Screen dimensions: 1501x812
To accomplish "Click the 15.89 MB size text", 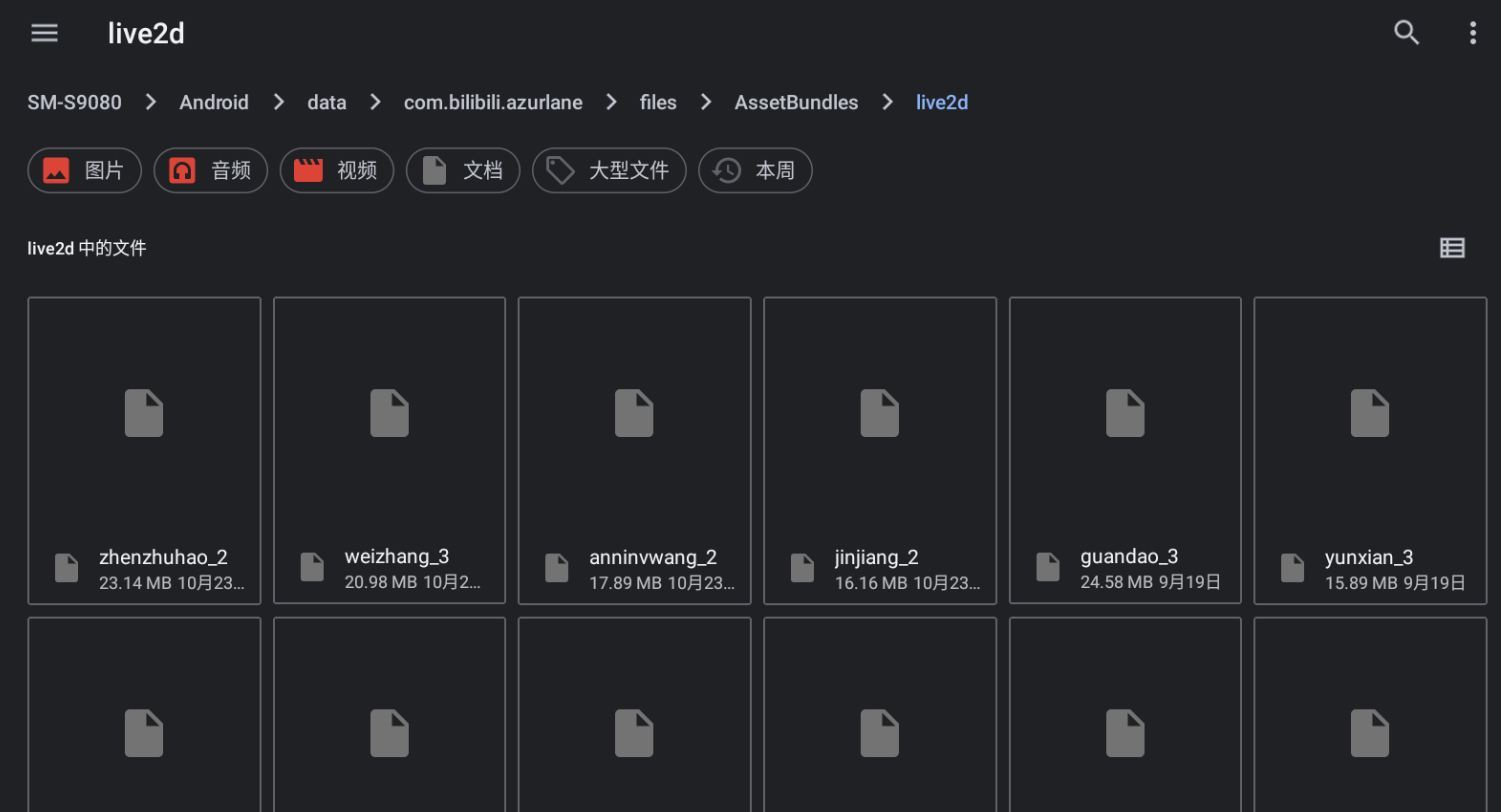I will (x=1361, y=582).
